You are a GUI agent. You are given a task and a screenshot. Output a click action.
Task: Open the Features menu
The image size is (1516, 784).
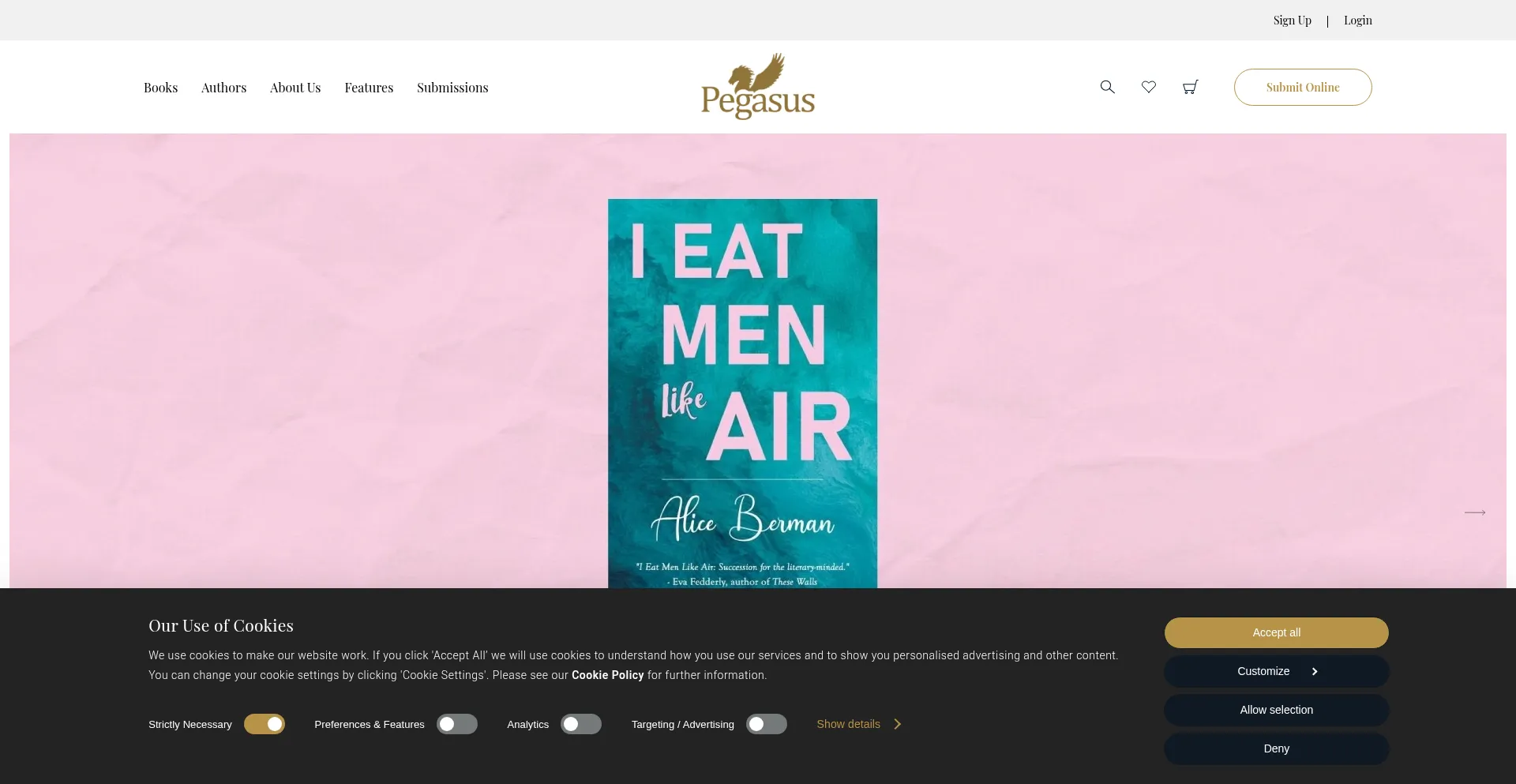click(369, 88)
